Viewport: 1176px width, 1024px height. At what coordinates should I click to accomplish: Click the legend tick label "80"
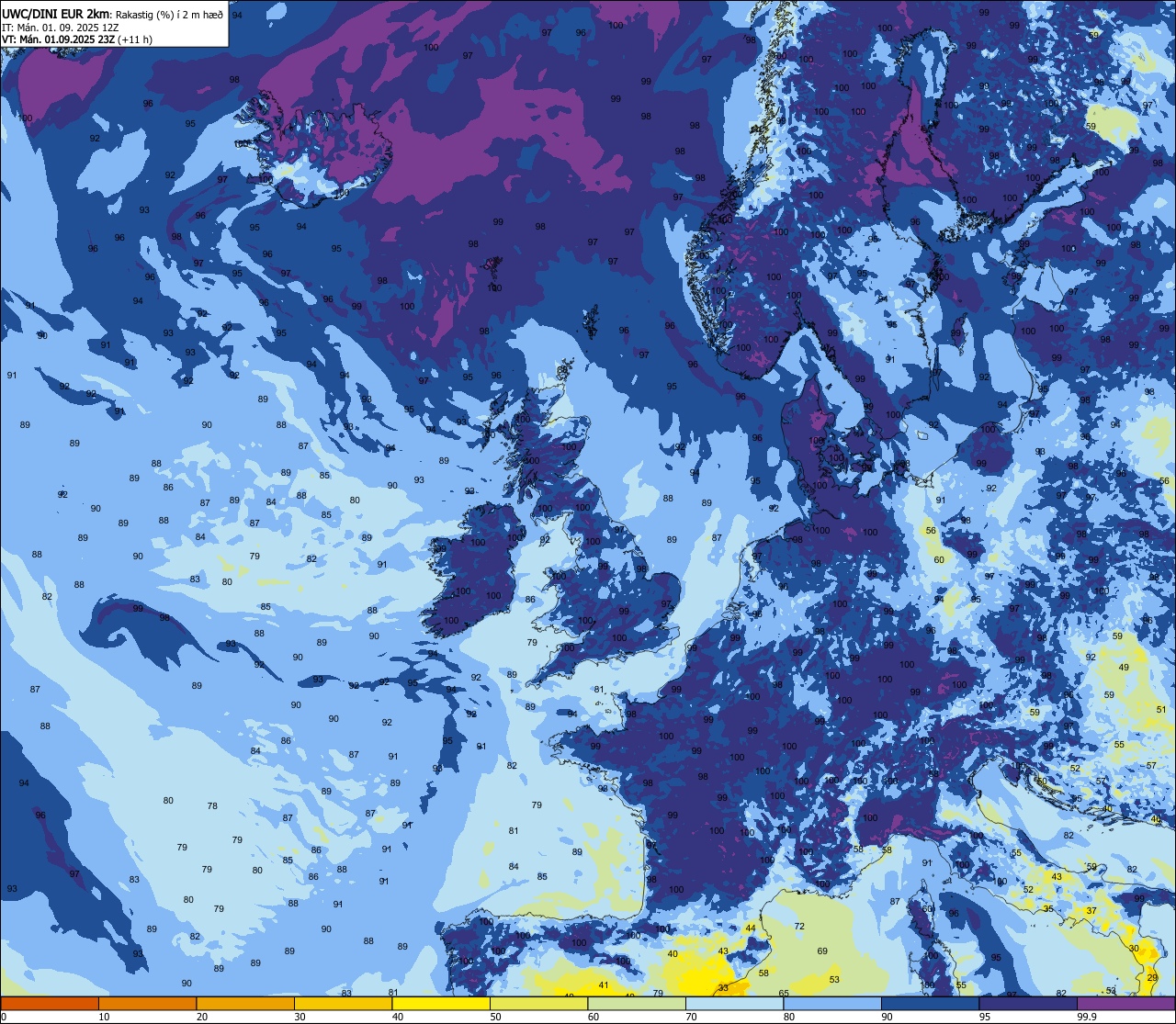(x=789, y=1017)
